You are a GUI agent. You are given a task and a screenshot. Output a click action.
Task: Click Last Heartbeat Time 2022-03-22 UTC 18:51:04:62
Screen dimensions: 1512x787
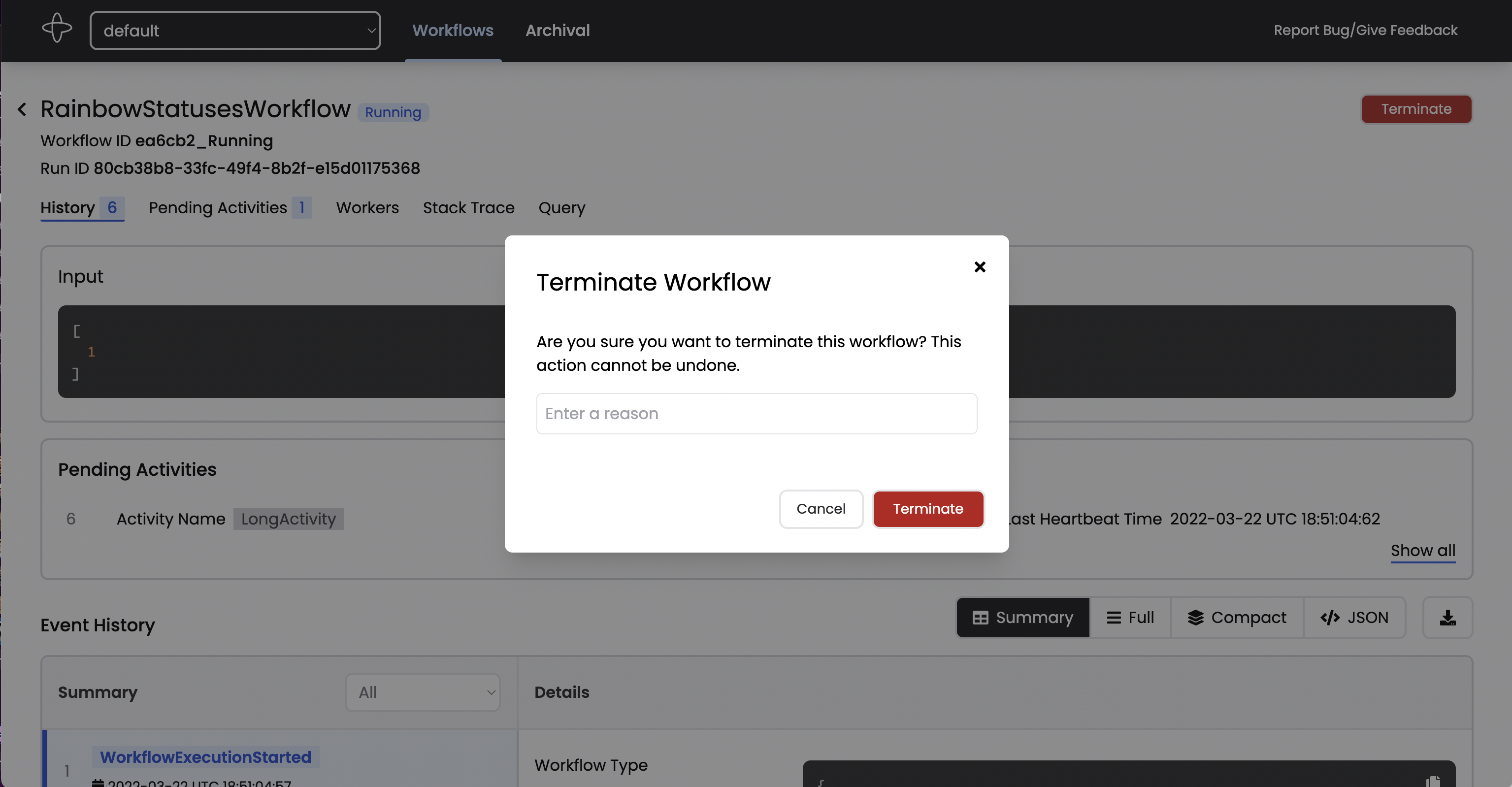click(x=1193, y=519)
